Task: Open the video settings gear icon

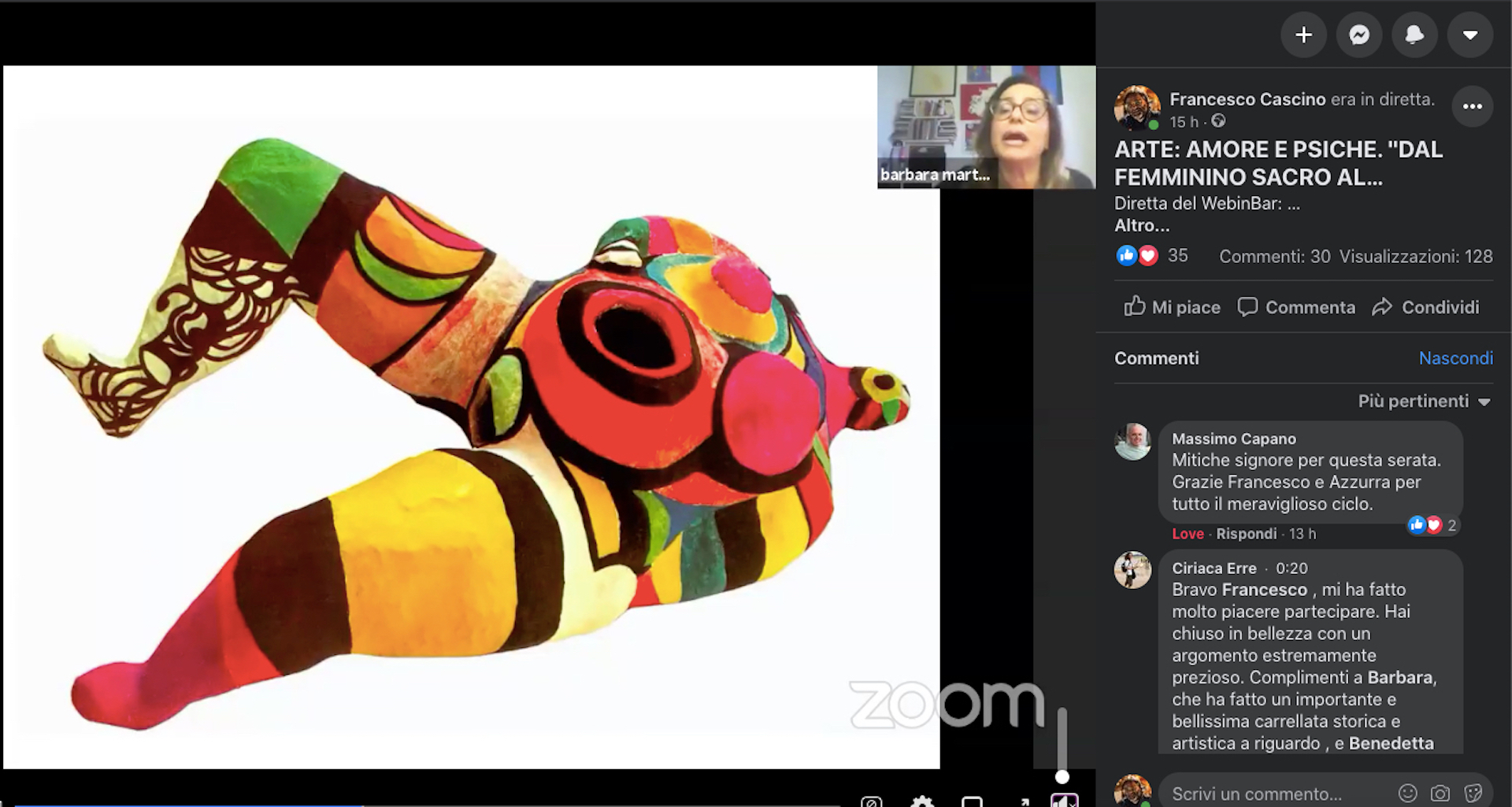Action: (922, 801)
